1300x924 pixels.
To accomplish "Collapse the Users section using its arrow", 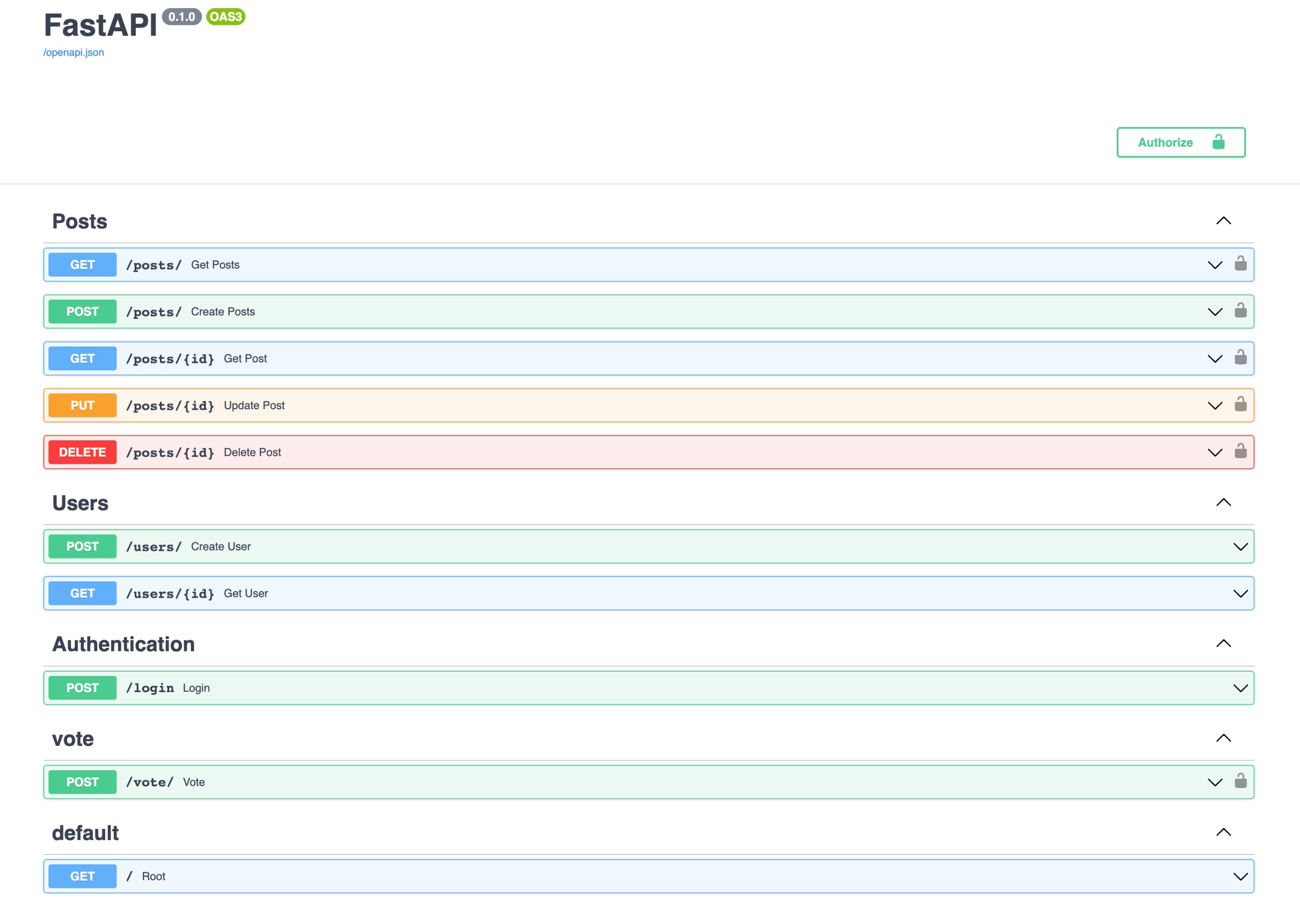I will 1223,503.
